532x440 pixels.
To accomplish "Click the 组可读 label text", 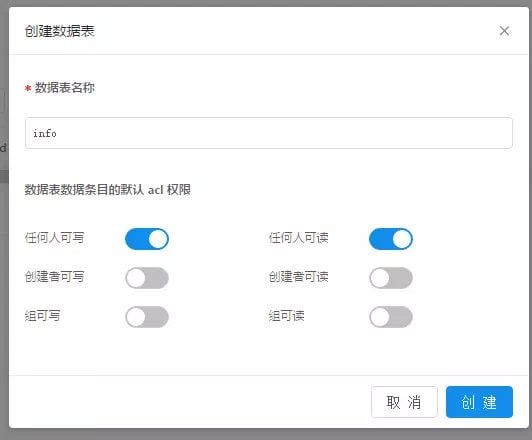I will click(x=286, y=316).
